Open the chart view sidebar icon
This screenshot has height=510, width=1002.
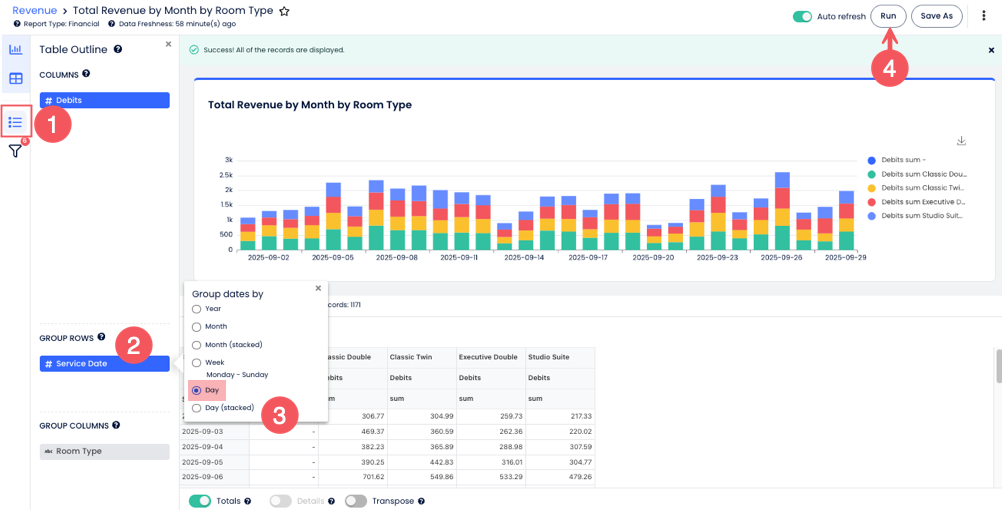pyautogui.click(x=15, y=49)
